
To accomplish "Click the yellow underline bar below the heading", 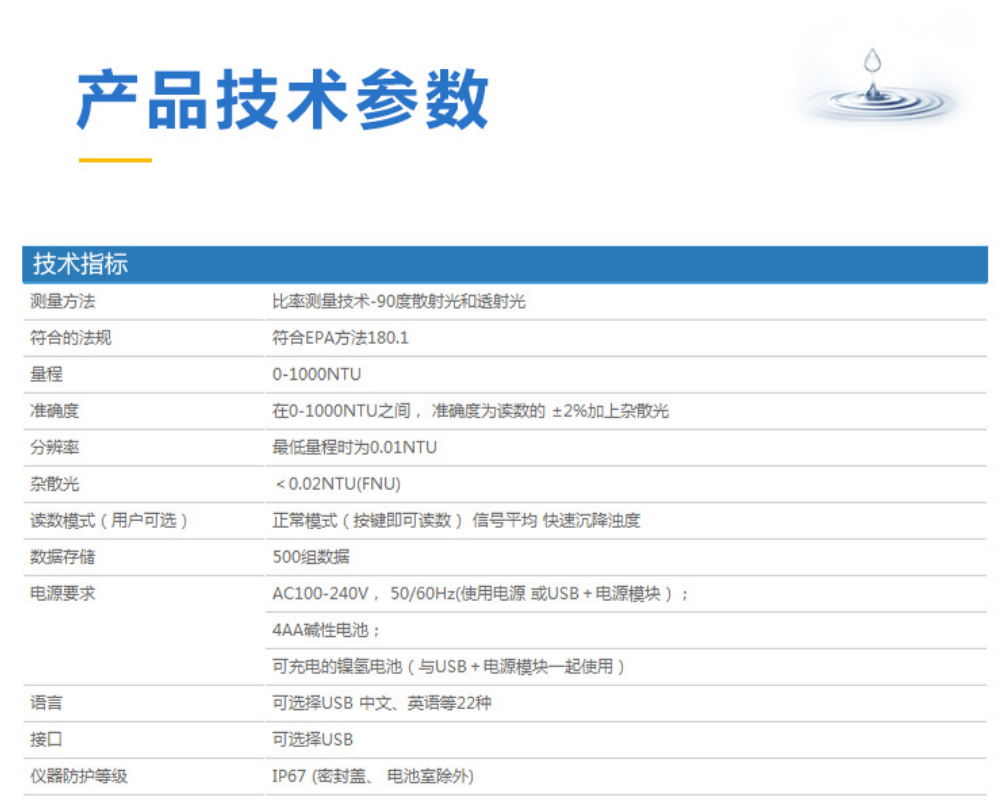I will point(115,160).
